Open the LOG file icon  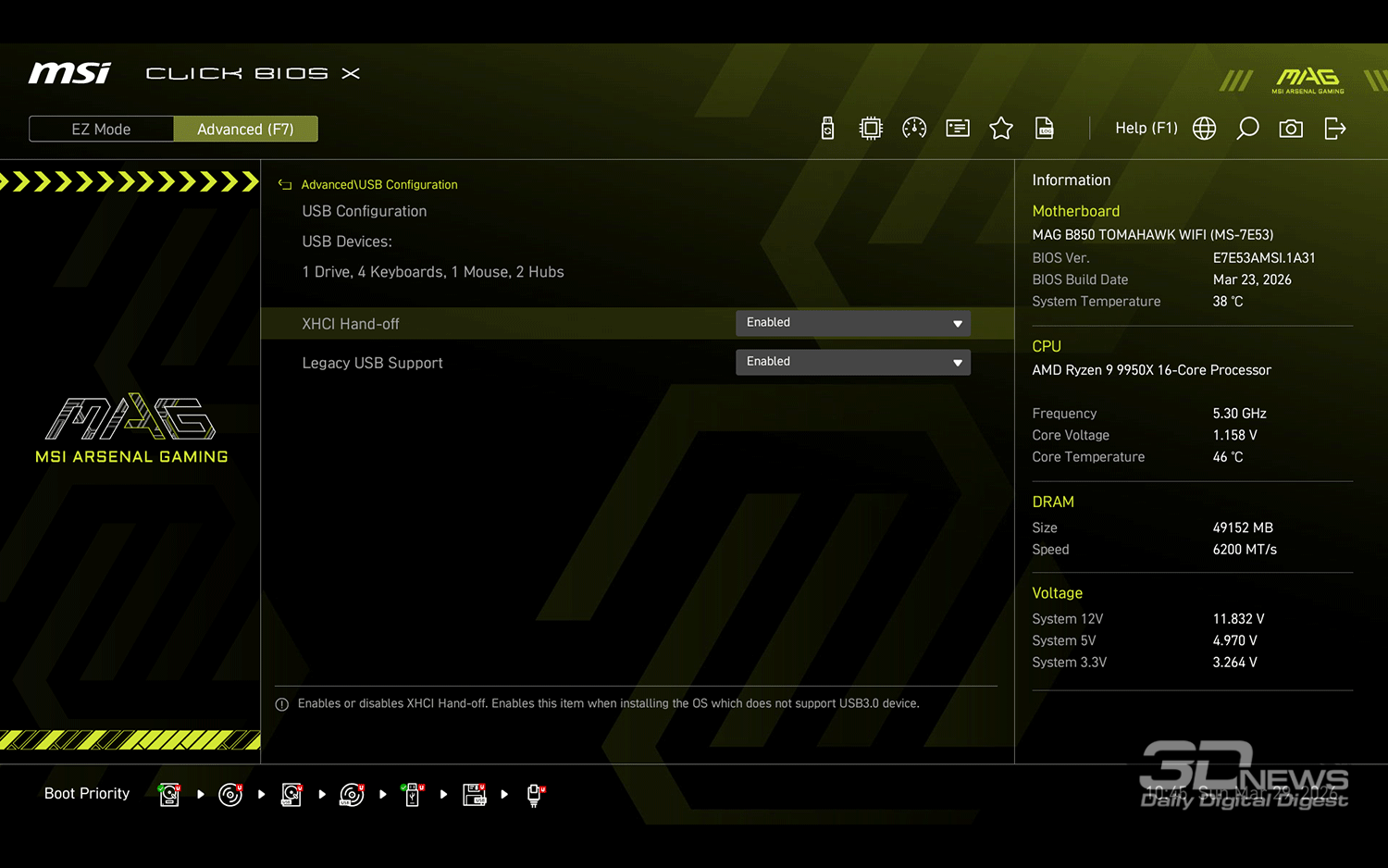[1045, 129]
